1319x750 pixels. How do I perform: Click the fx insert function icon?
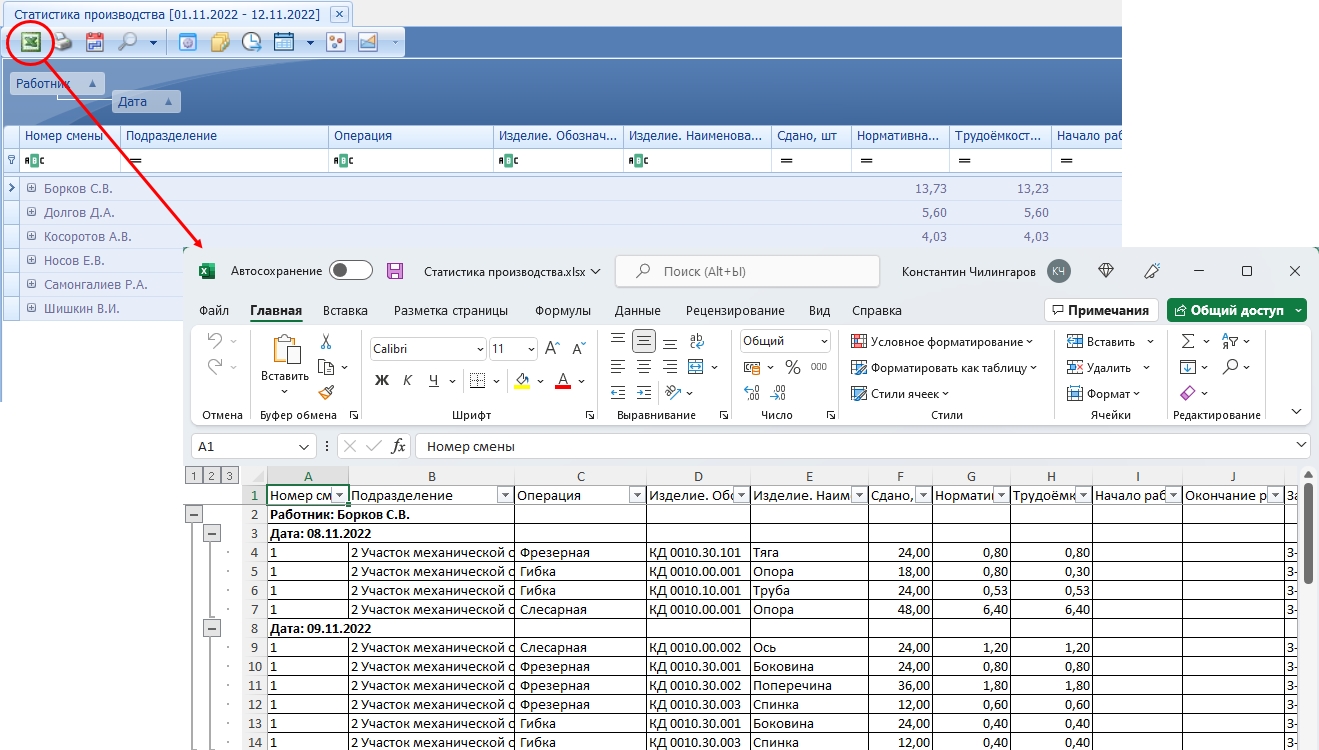(x=398, y=446)
